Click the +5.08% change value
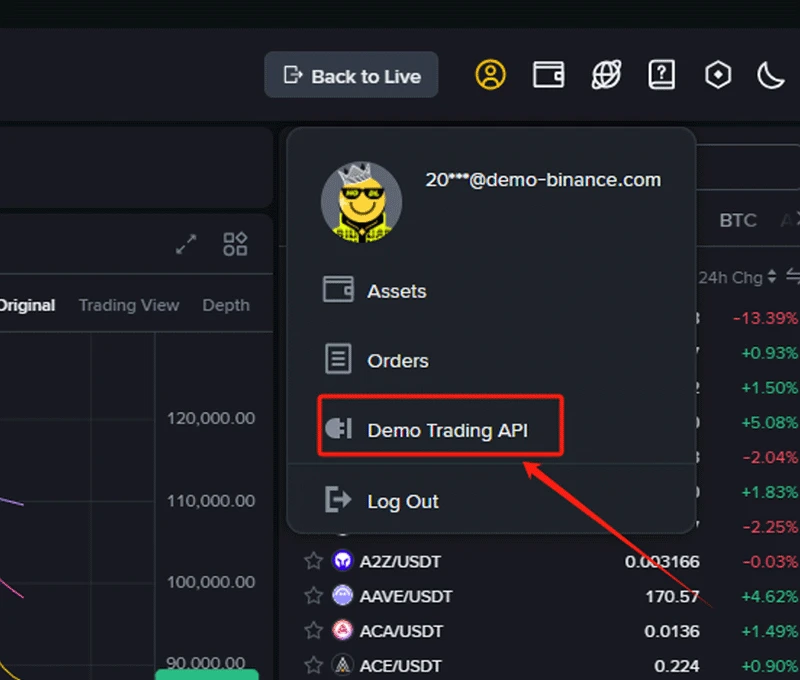800x680 pixels. click(x=769, y=422)
